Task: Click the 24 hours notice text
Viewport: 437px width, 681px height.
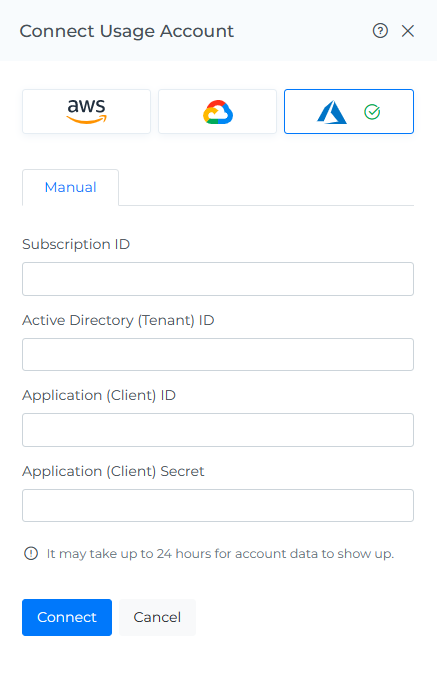Action: coord(220,554)
